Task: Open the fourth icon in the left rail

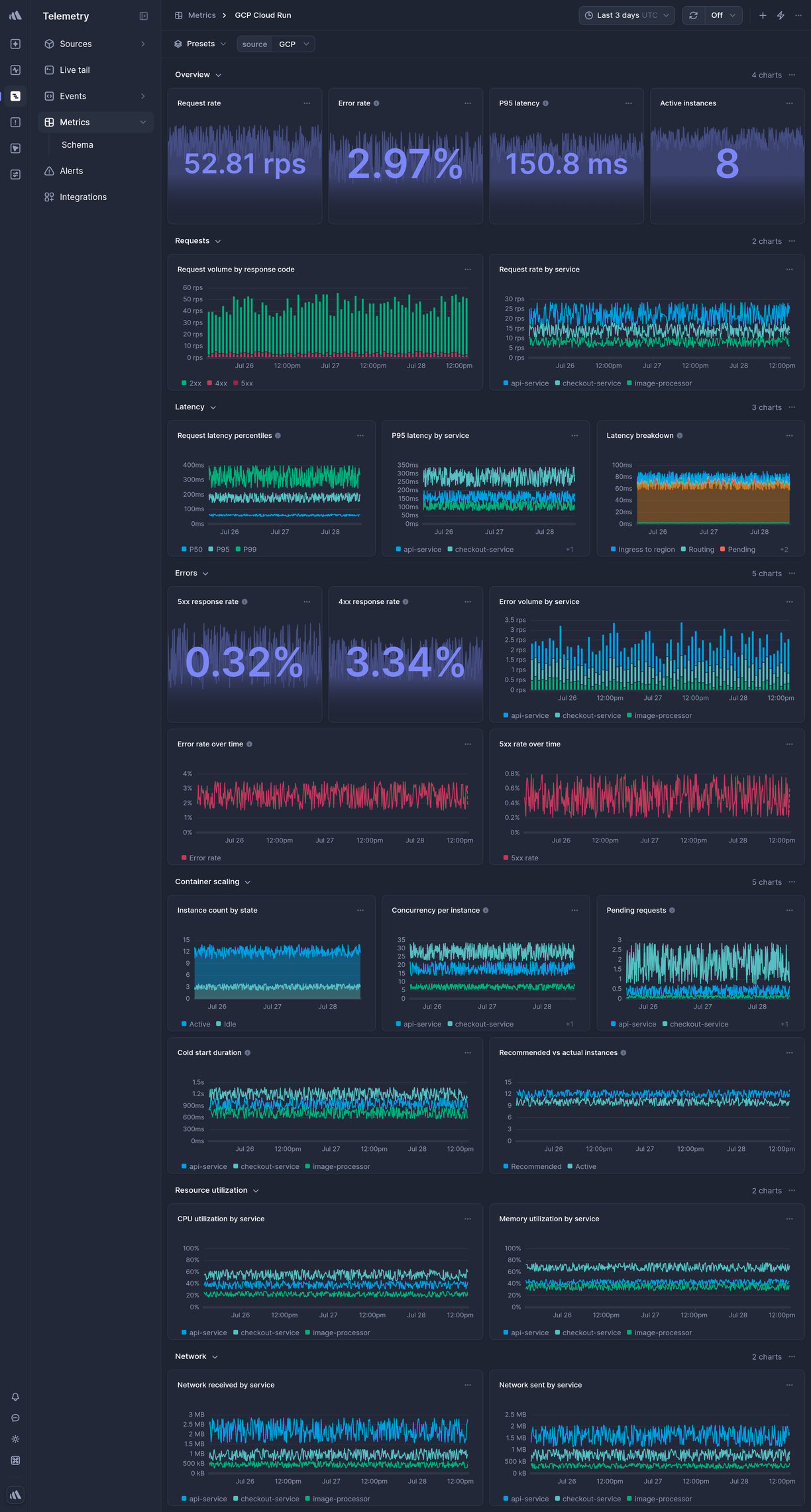Action: point(15,123)
